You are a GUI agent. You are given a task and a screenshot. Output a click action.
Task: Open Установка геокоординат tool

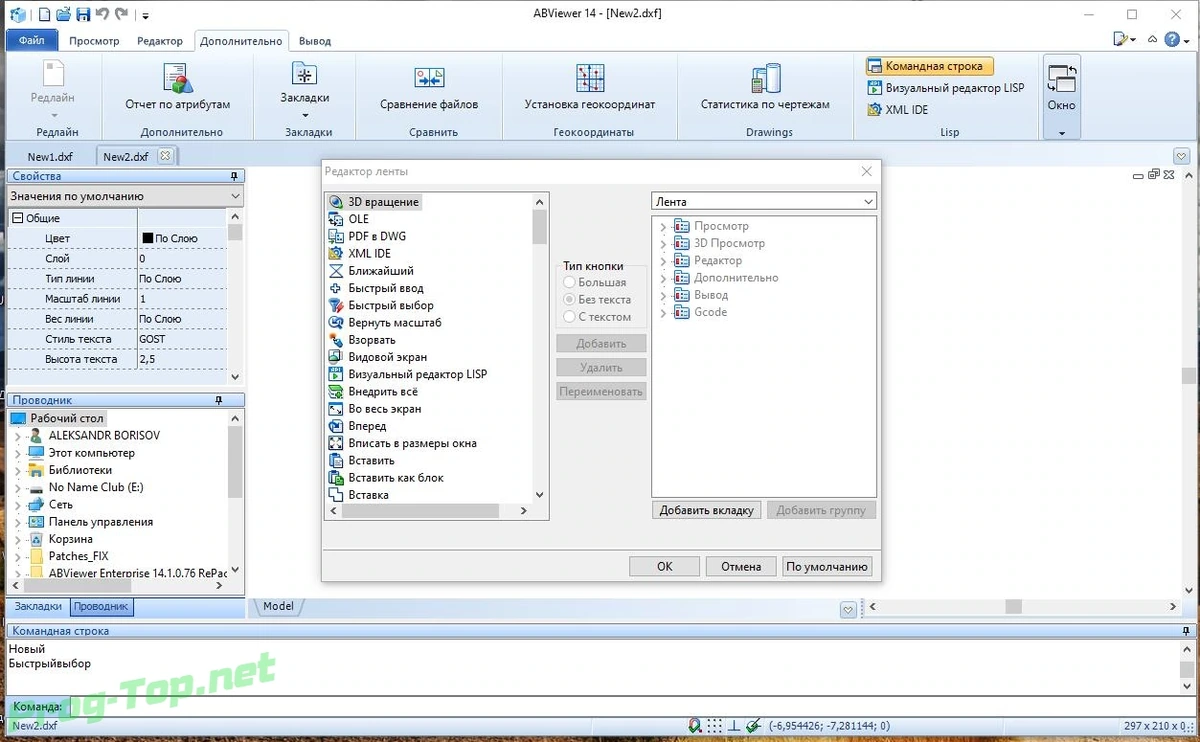point(590,87)
